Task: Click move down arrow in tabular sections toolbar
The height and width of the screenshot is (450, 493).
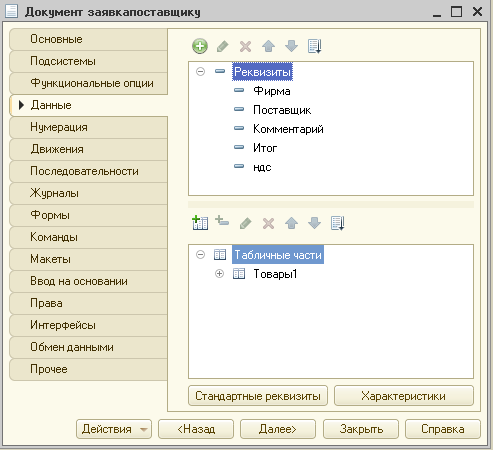Action: [x=314, y=223]
